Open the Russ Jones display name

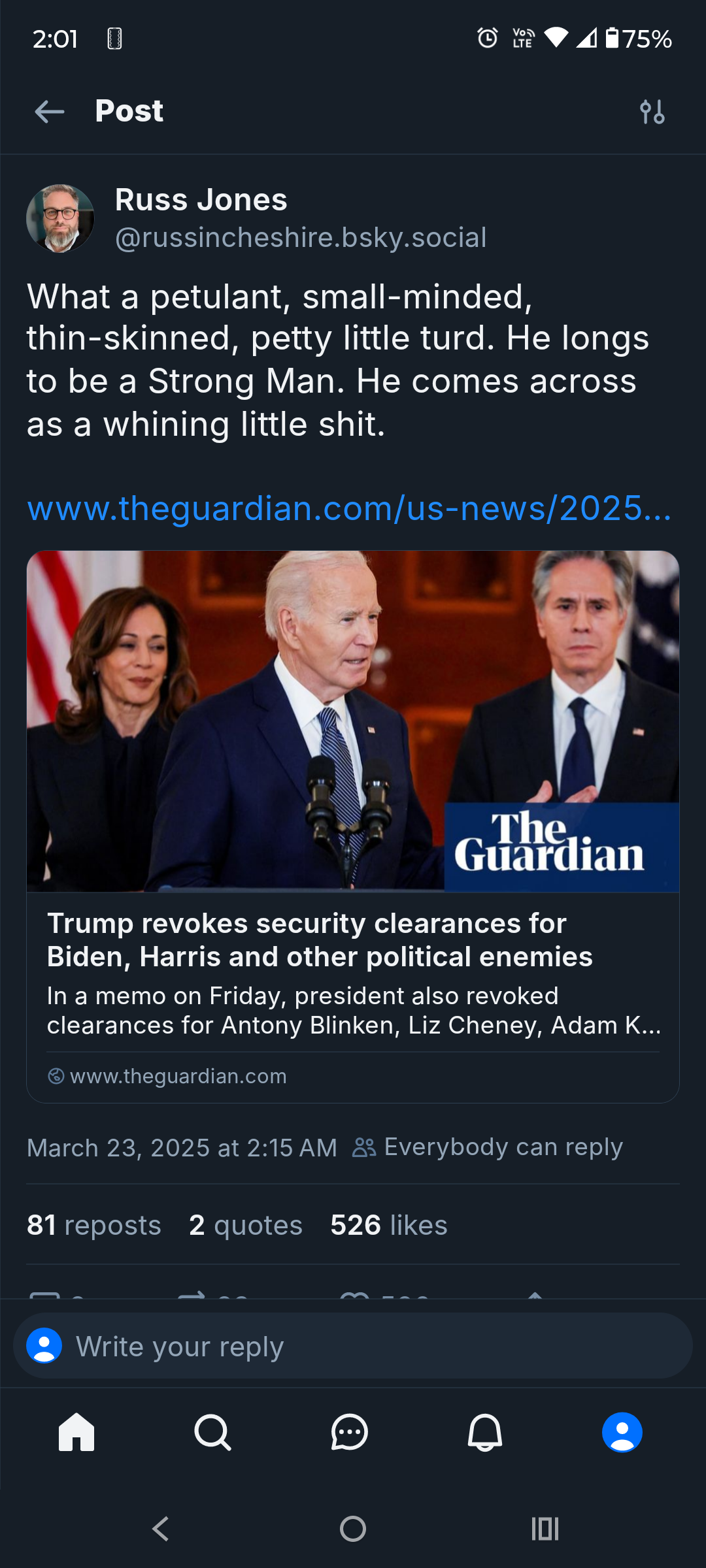coord(201,200)
